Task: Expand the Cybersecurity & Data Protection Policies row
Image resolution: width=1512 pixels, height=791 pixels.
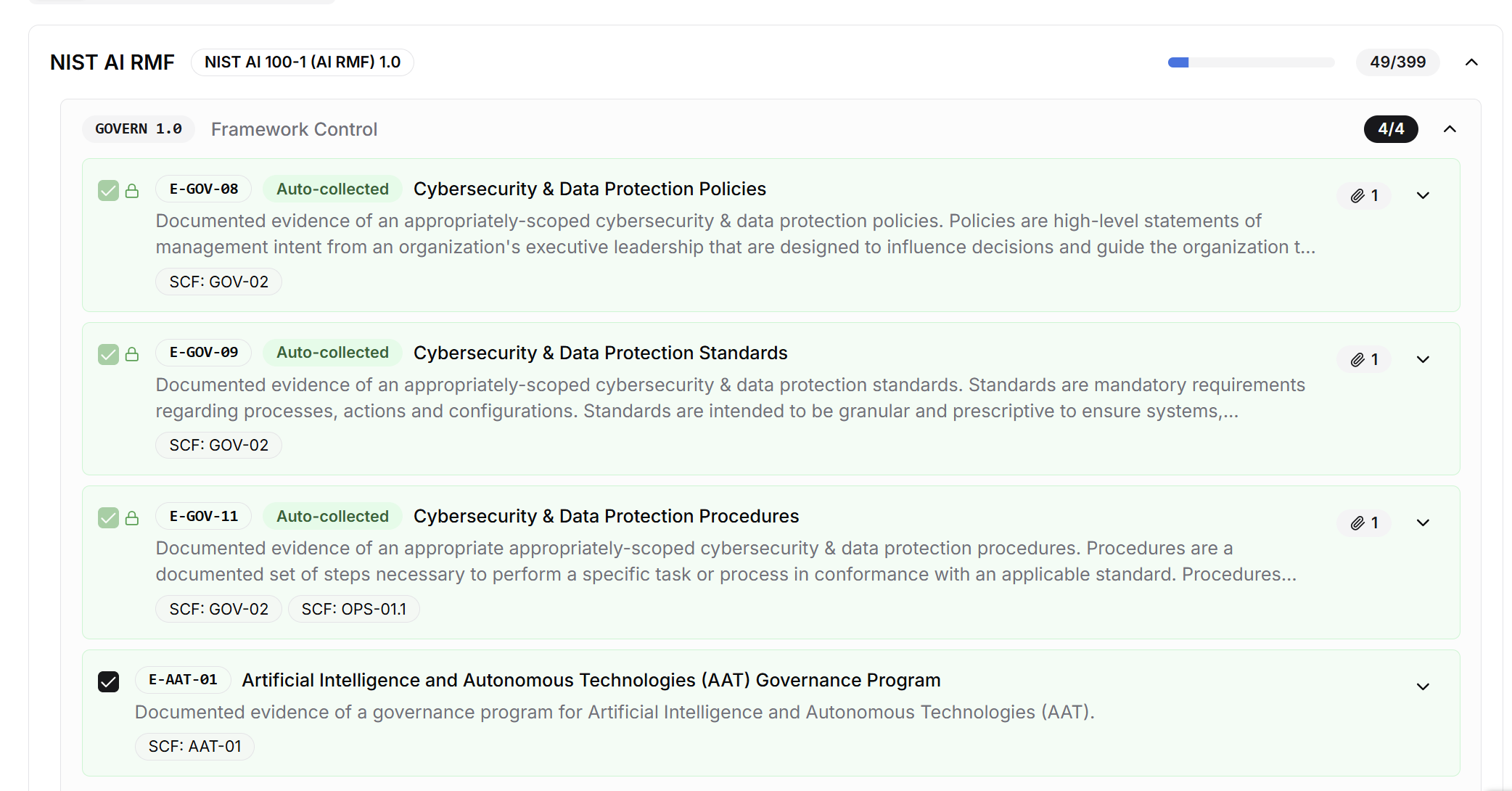Action: pos(1423,196)
